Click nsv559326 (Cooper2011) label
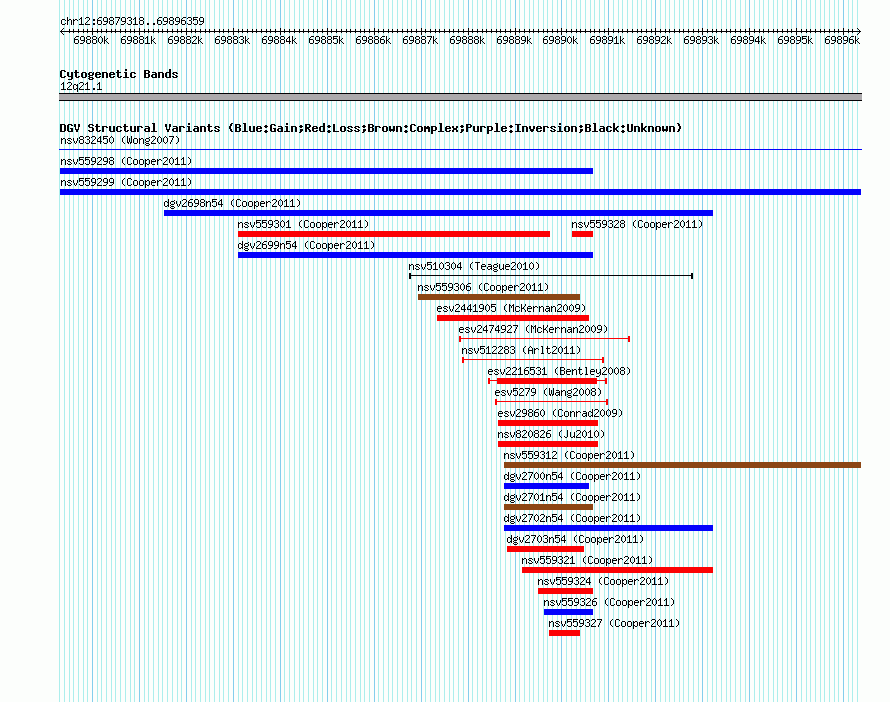The width and height of the screenshot is (890, 702). pyautogui.click(x=609, y=602)
